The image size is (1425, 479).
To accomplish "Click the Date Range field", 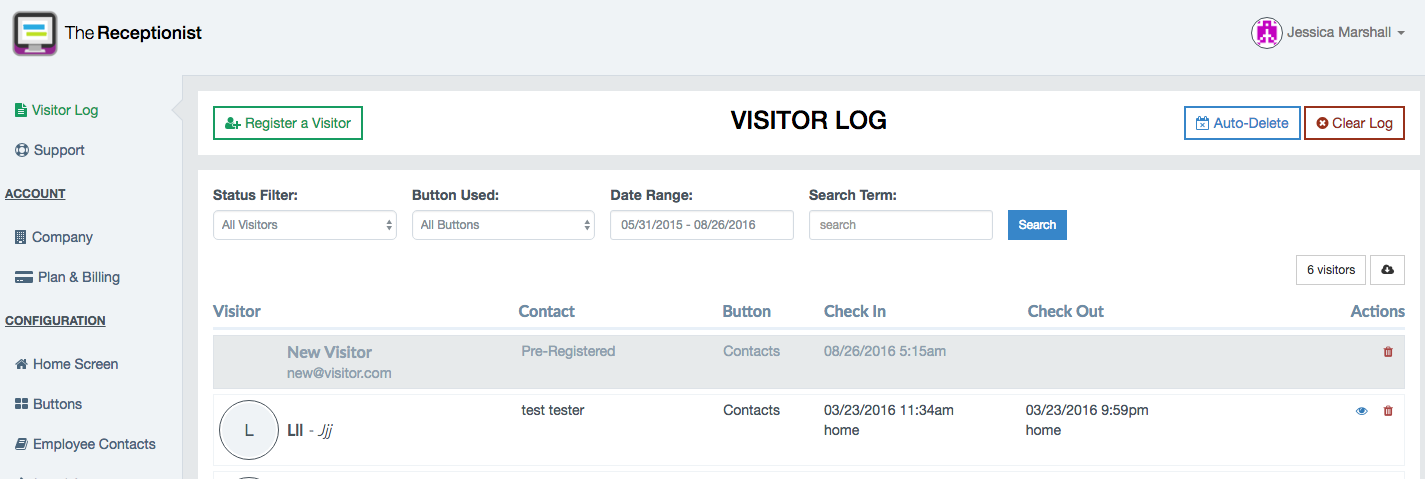I will coord(702,225).
